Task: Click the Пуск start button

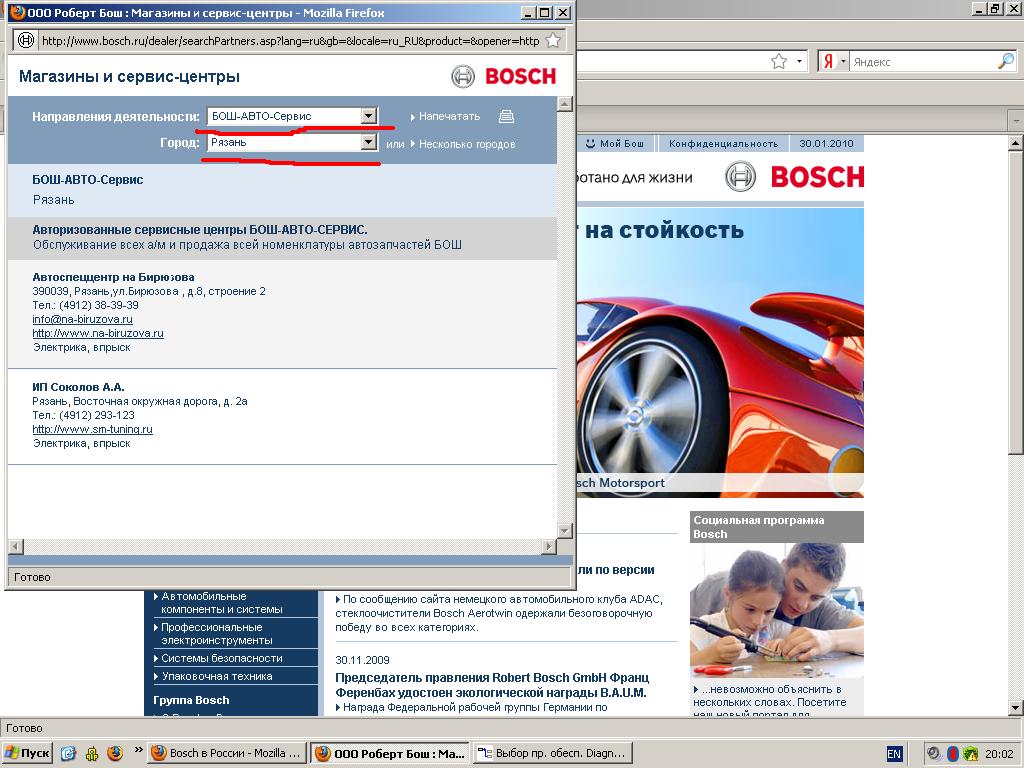Action: coord(28,753)
